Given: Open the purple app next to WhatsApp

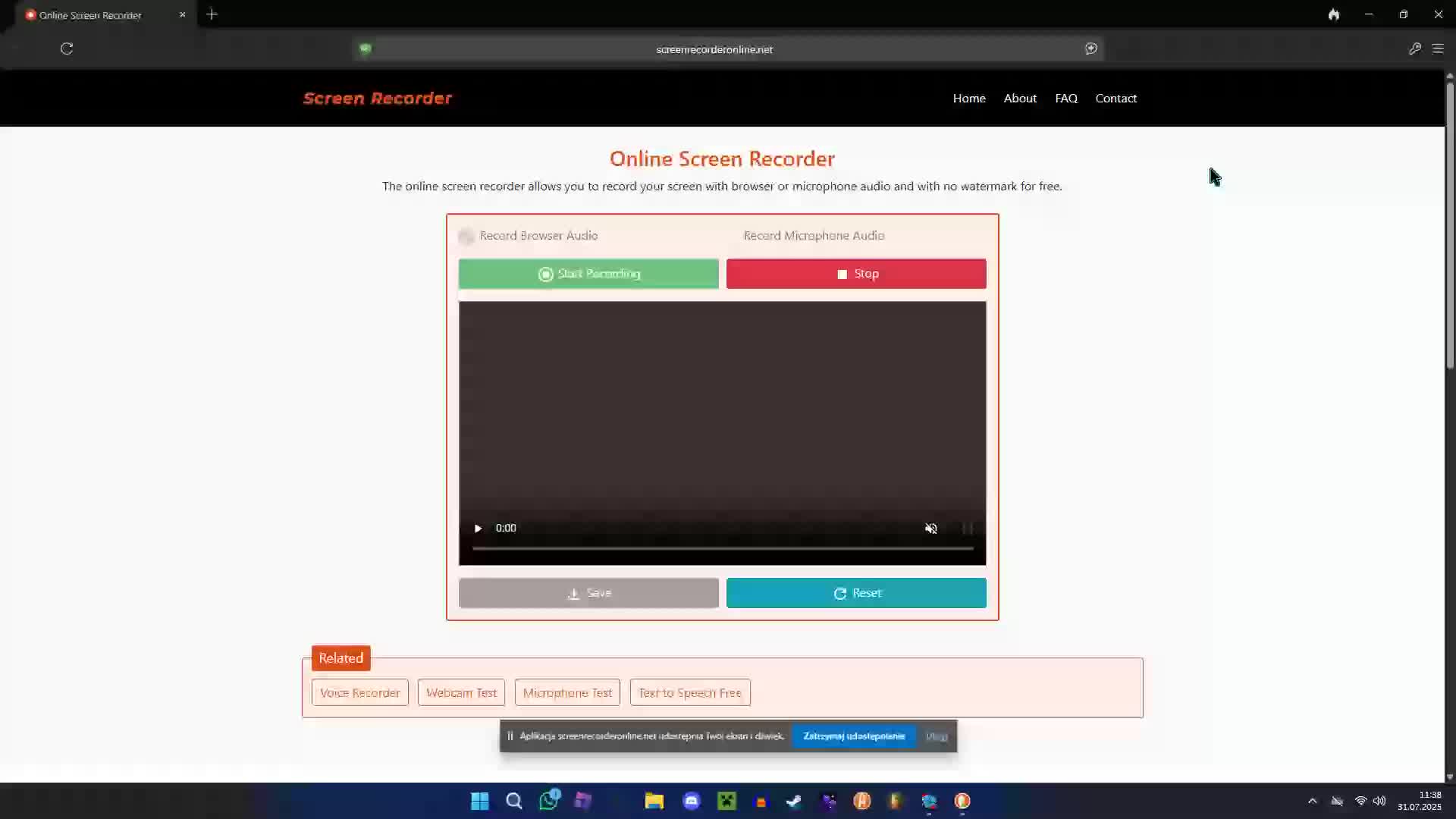Looking at the screenshot, I should [582, 801].
